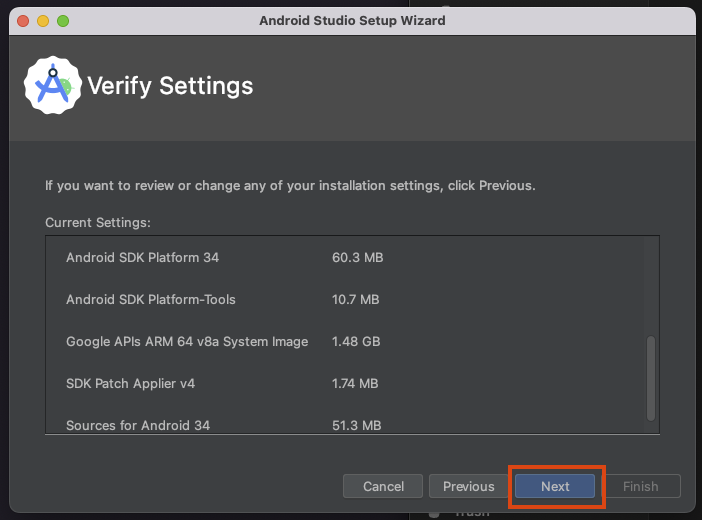Image resolution: width=702 pixels, height=520 pixels.
Task: Click the 51.3 MB size value
Action: point(356,425)
